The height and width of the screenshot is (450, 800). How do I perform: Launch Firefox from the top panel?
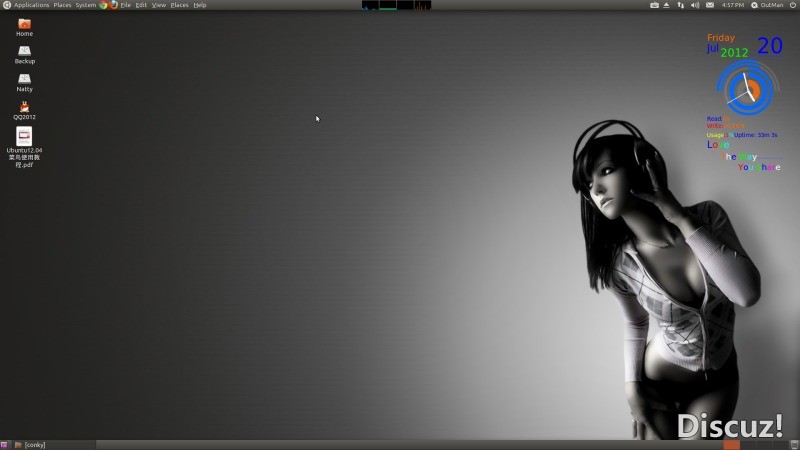click(x=114, y=5)
